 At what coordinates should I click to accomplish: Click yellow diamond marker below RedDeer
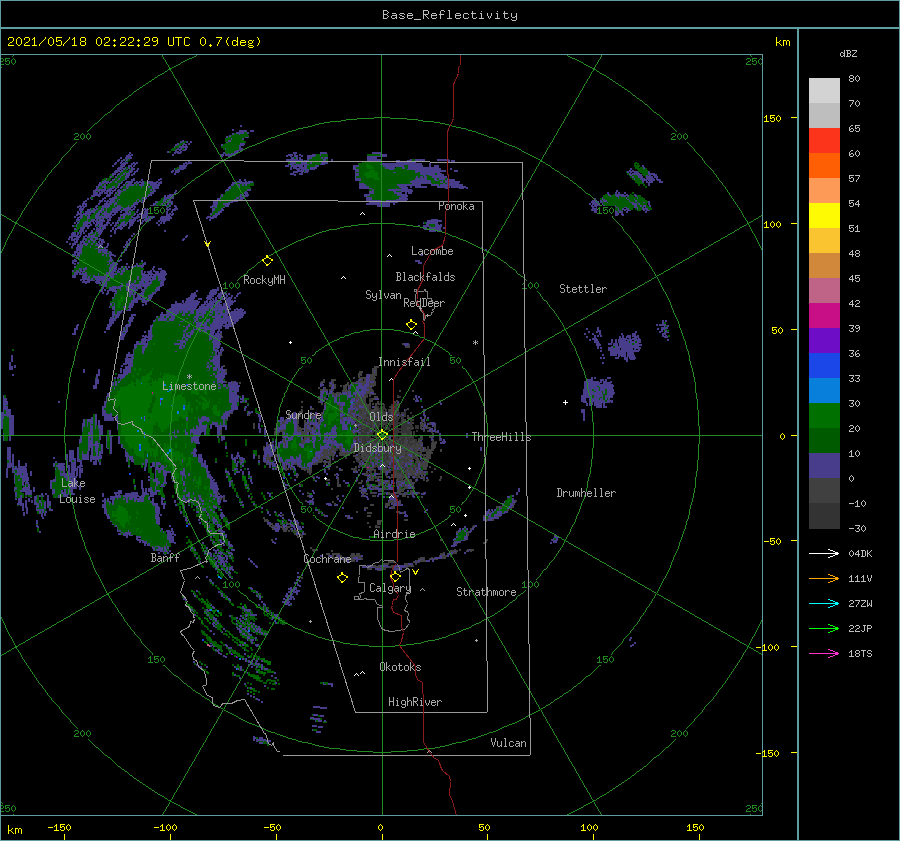(x=412, y=325)
